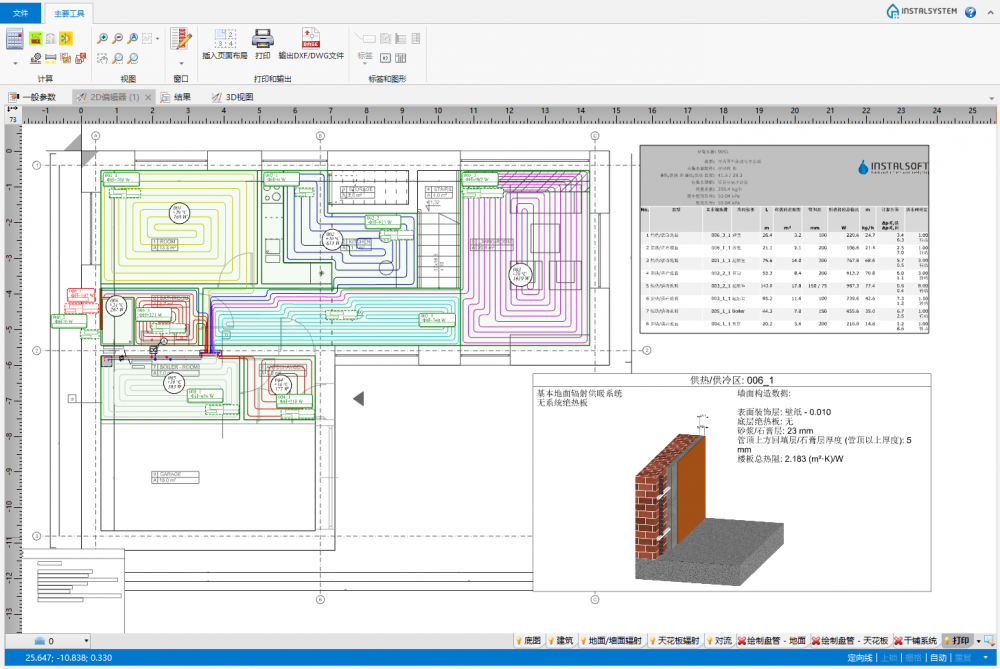Click the left-pointing arrow beside detail panel
Screen dimensions: 1000x669
coord(359,399)
